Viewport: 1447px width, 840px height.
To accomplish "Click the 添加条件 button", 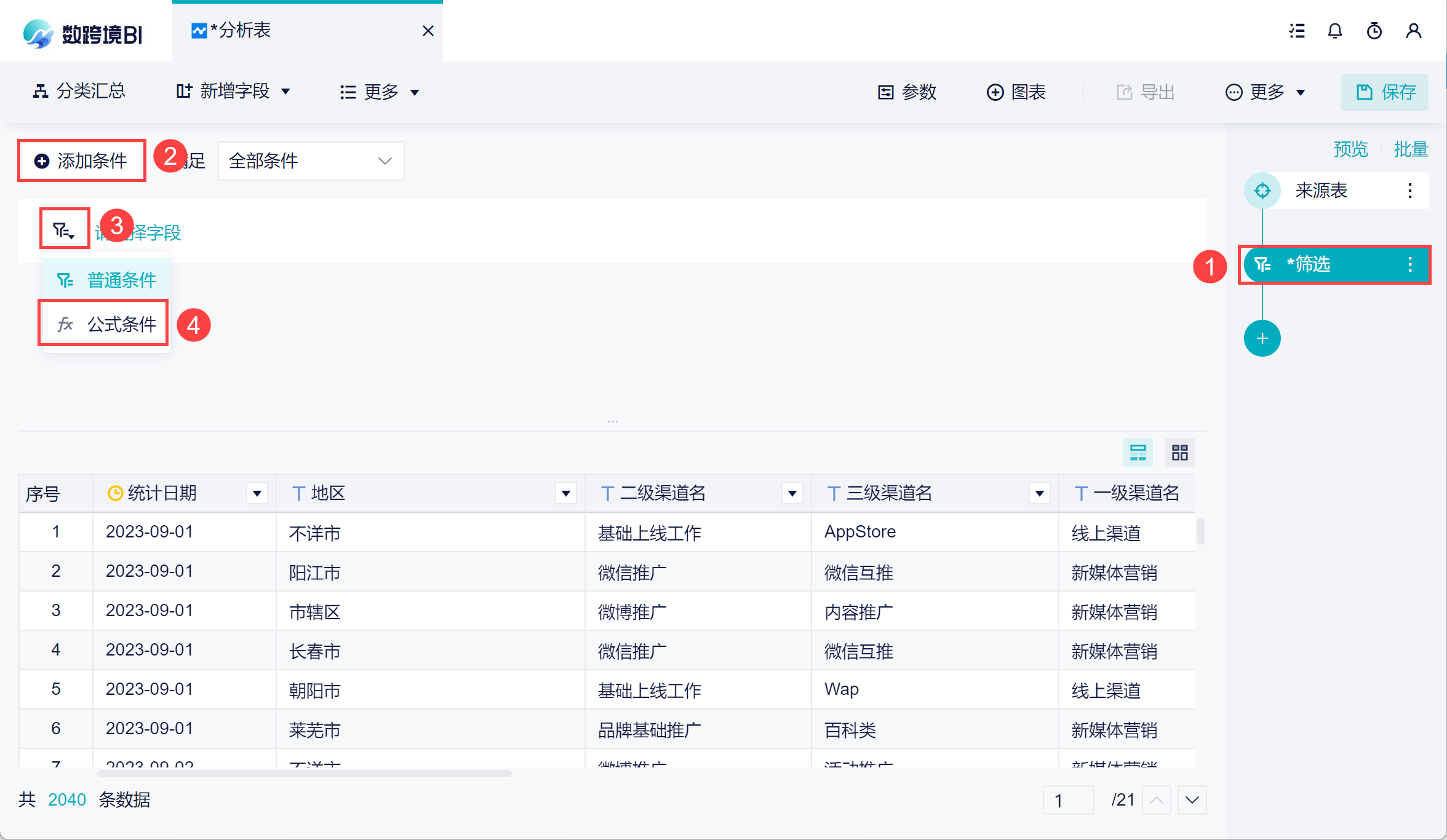I will tap(82, 161).
